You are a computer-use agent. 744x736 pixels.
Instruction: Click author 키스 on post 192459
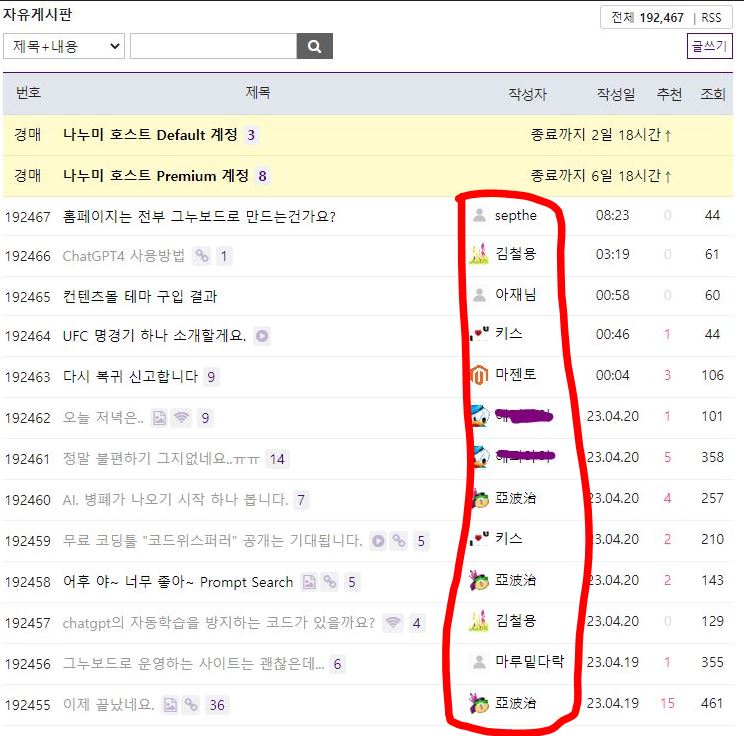click(x=509, y=539)
